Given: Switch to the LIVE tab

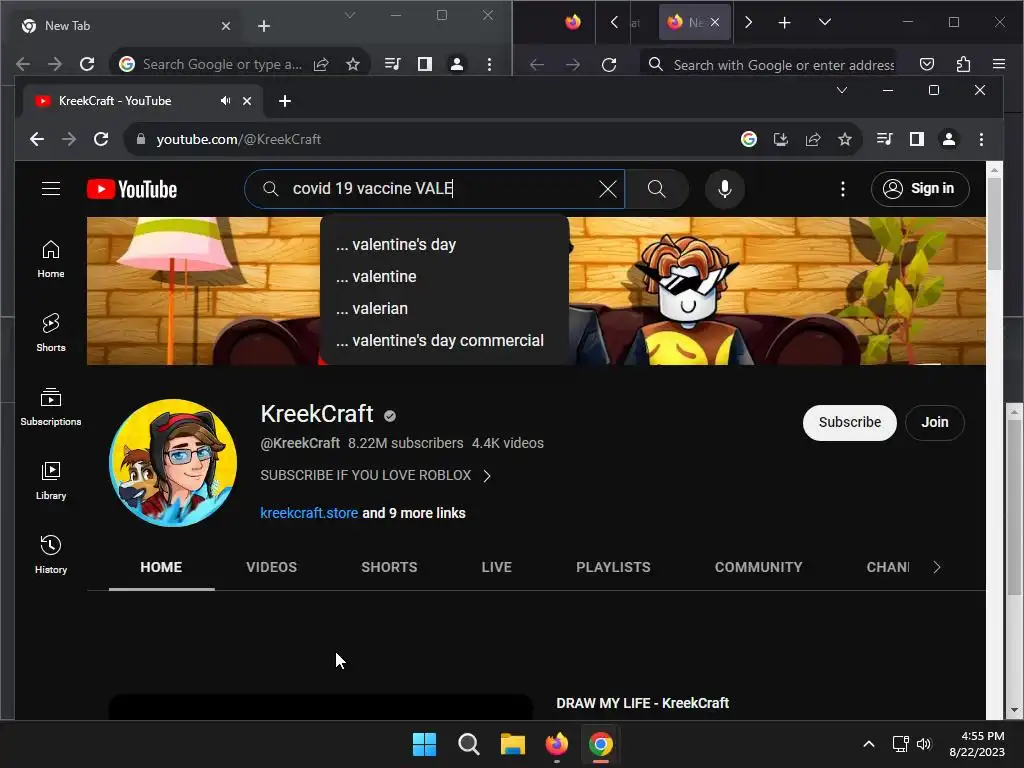Looking at the screenshot, I should pos(496,567).
